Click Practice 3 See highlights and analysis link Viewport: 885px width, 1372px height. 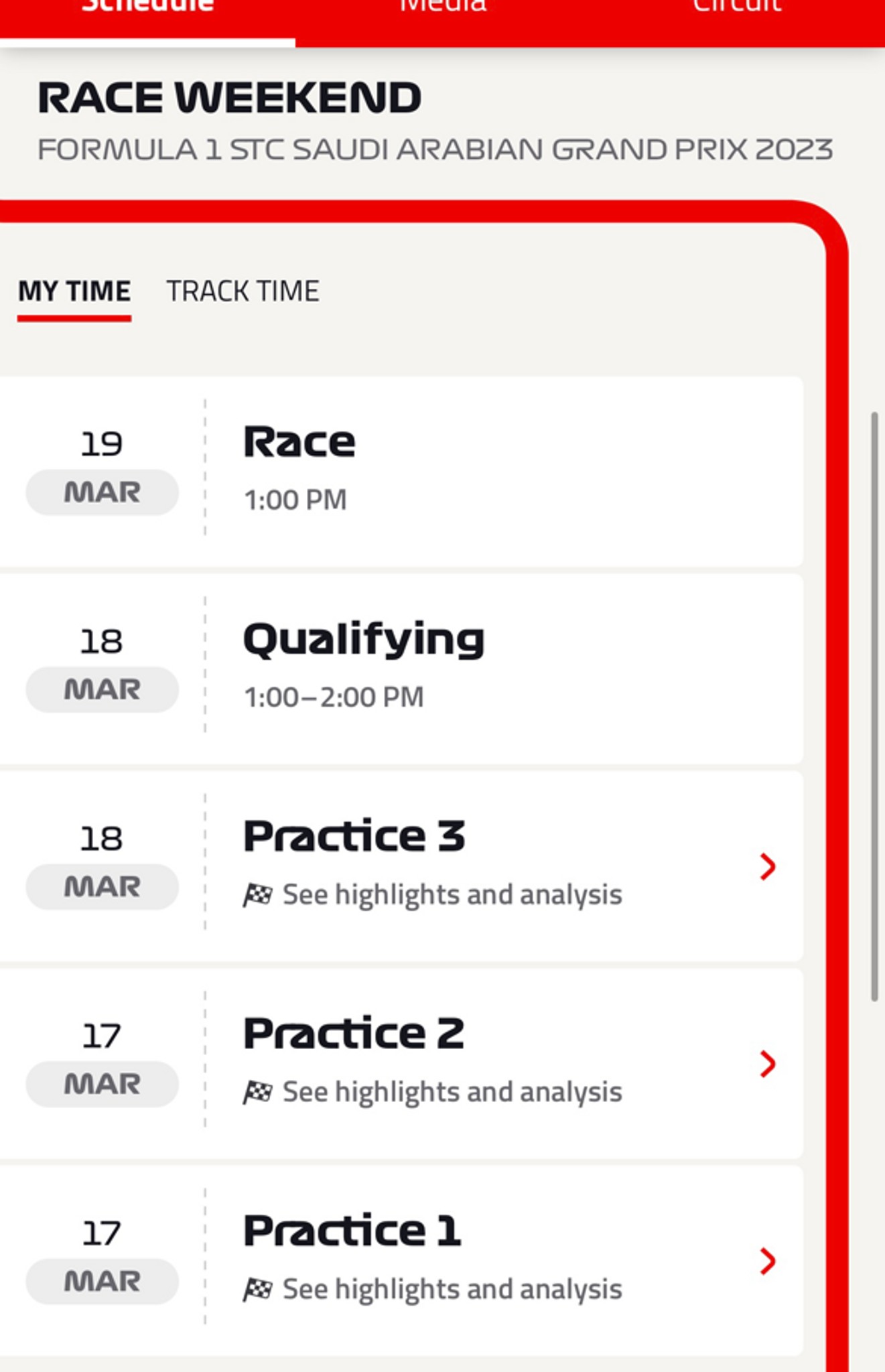tap(452, 895)
